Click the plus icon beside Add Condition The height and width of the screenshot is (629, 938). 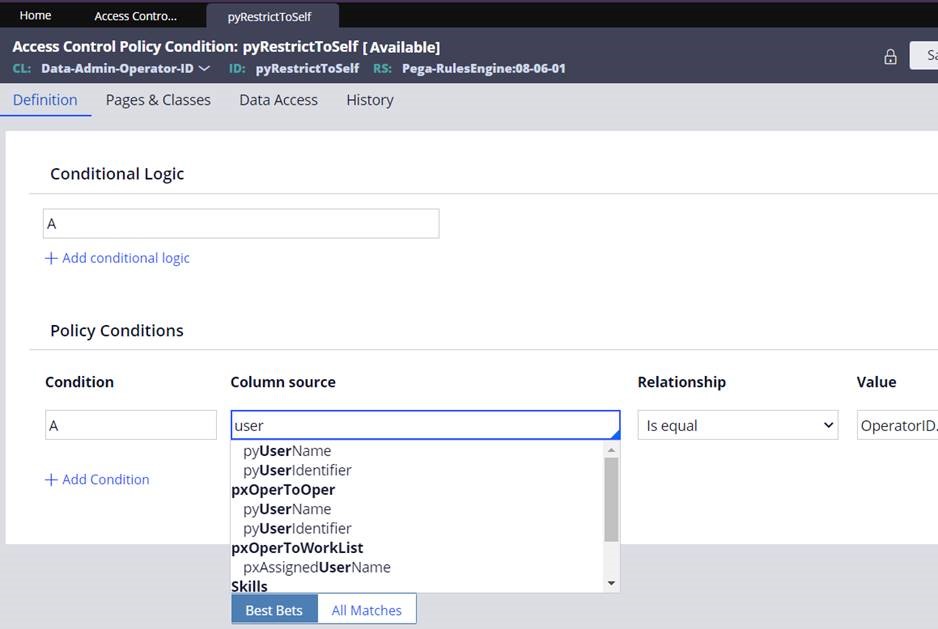[x=51, y=479]
